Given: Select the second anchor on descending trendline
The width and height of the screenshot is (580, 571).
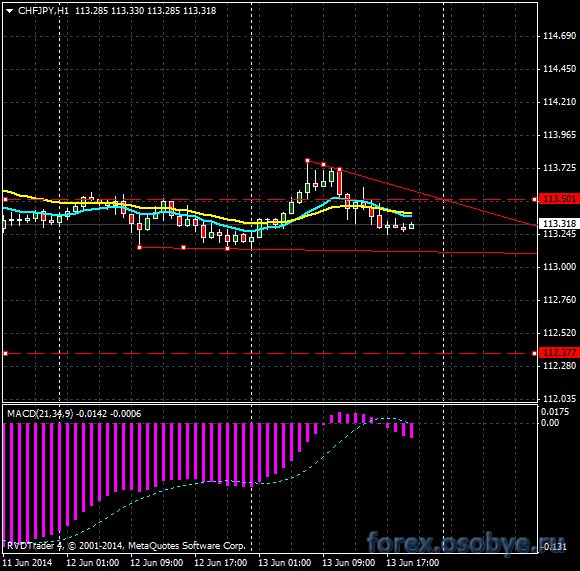Looking at the screenshot, I should tap(323, 165).
